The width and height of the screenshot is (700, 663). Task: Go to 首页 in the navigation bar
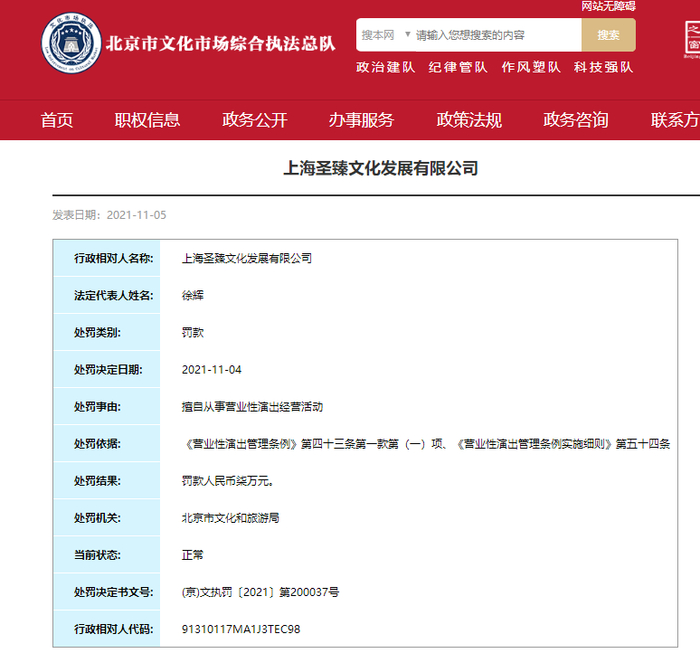click(x=57, y=120)
